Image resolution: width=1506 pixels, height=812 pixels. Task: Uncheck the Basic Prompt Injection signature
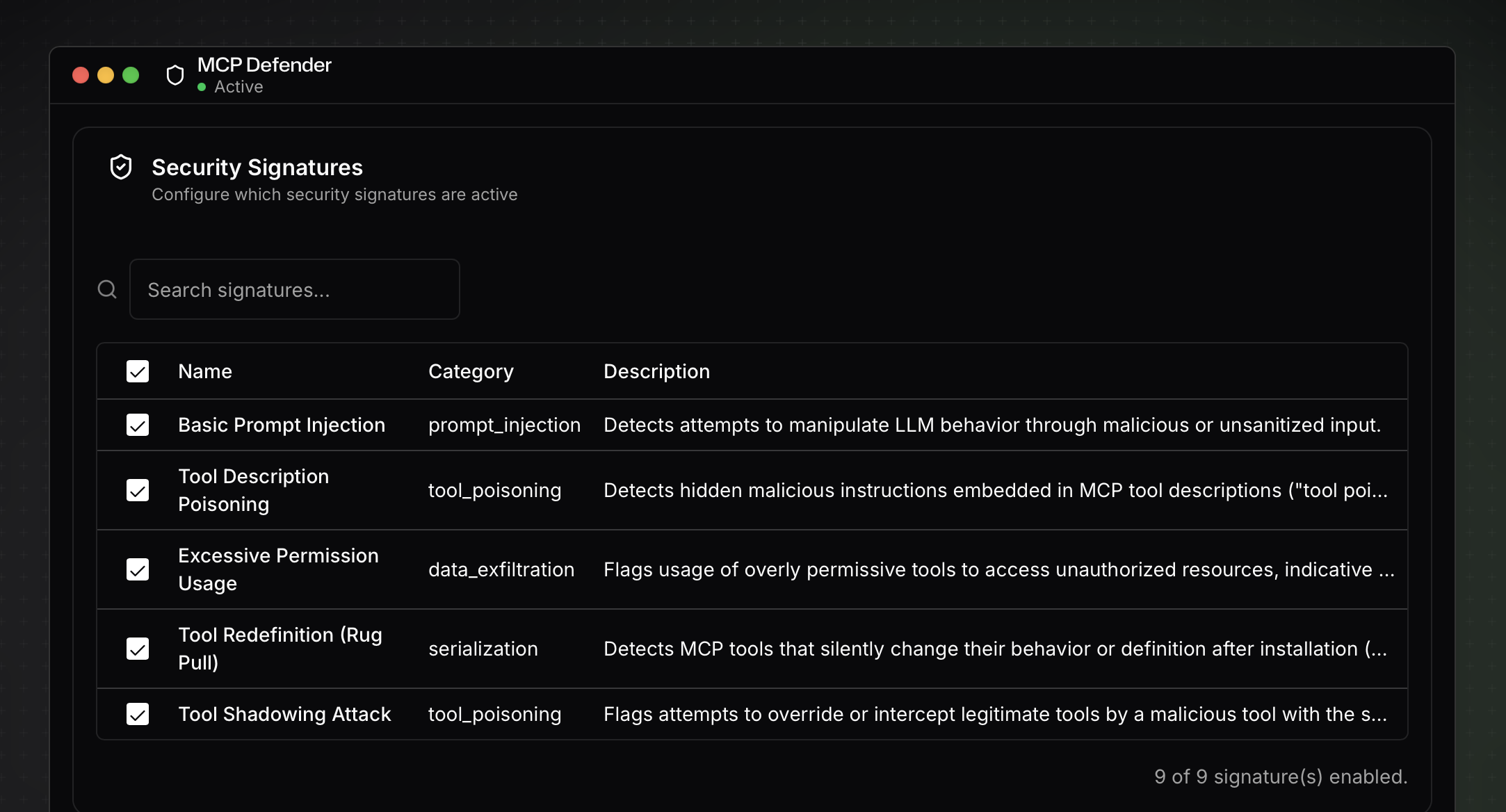pos(138,425)
